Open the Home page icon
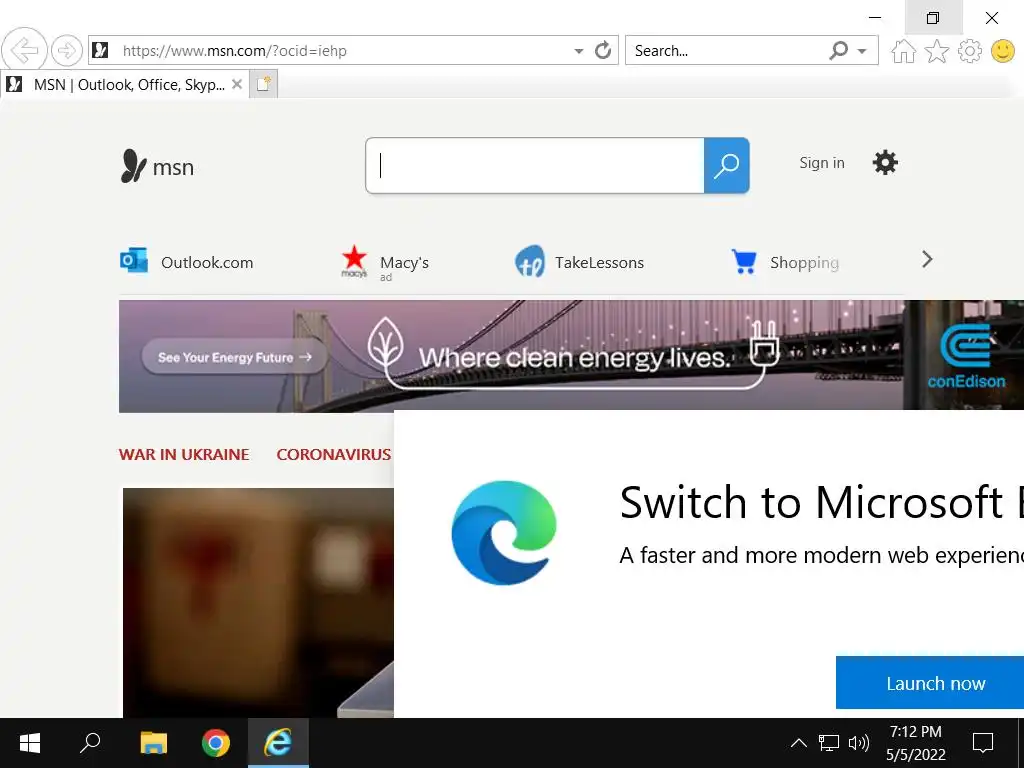This screenshot has height=768, width=1024. 903,51
